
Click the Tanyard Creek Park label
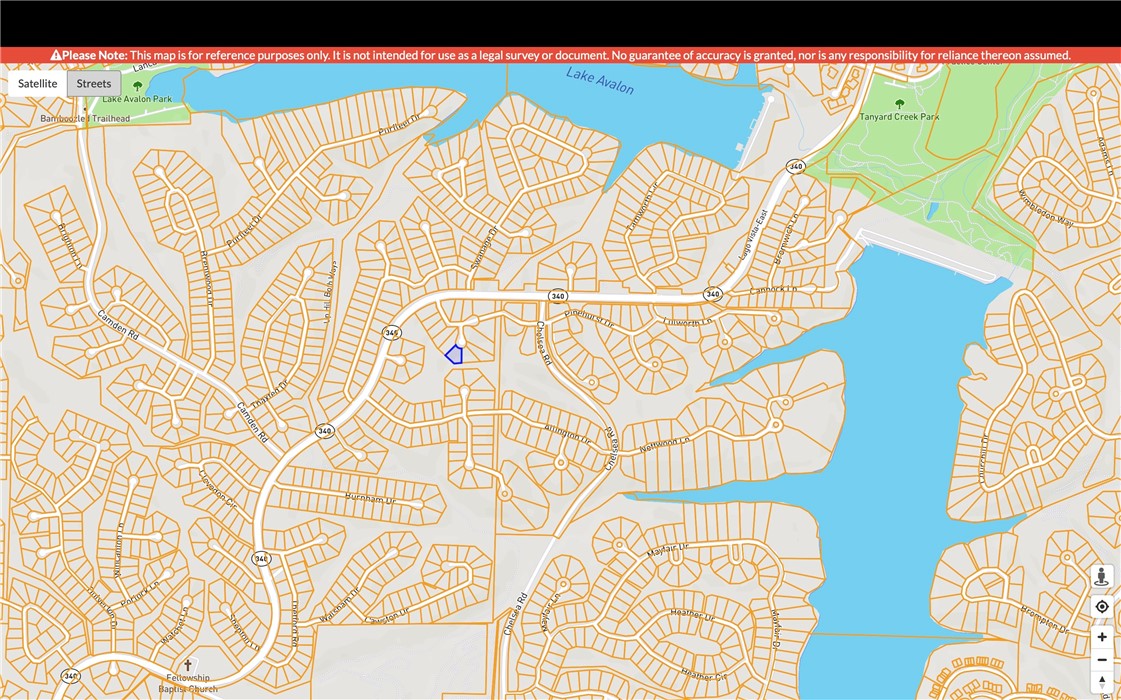tap(899, 117)
